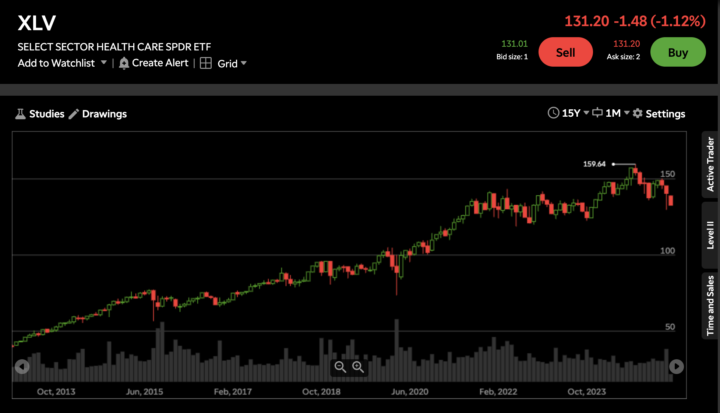Click the candle interval icon beside 1M

click(597, 113)
